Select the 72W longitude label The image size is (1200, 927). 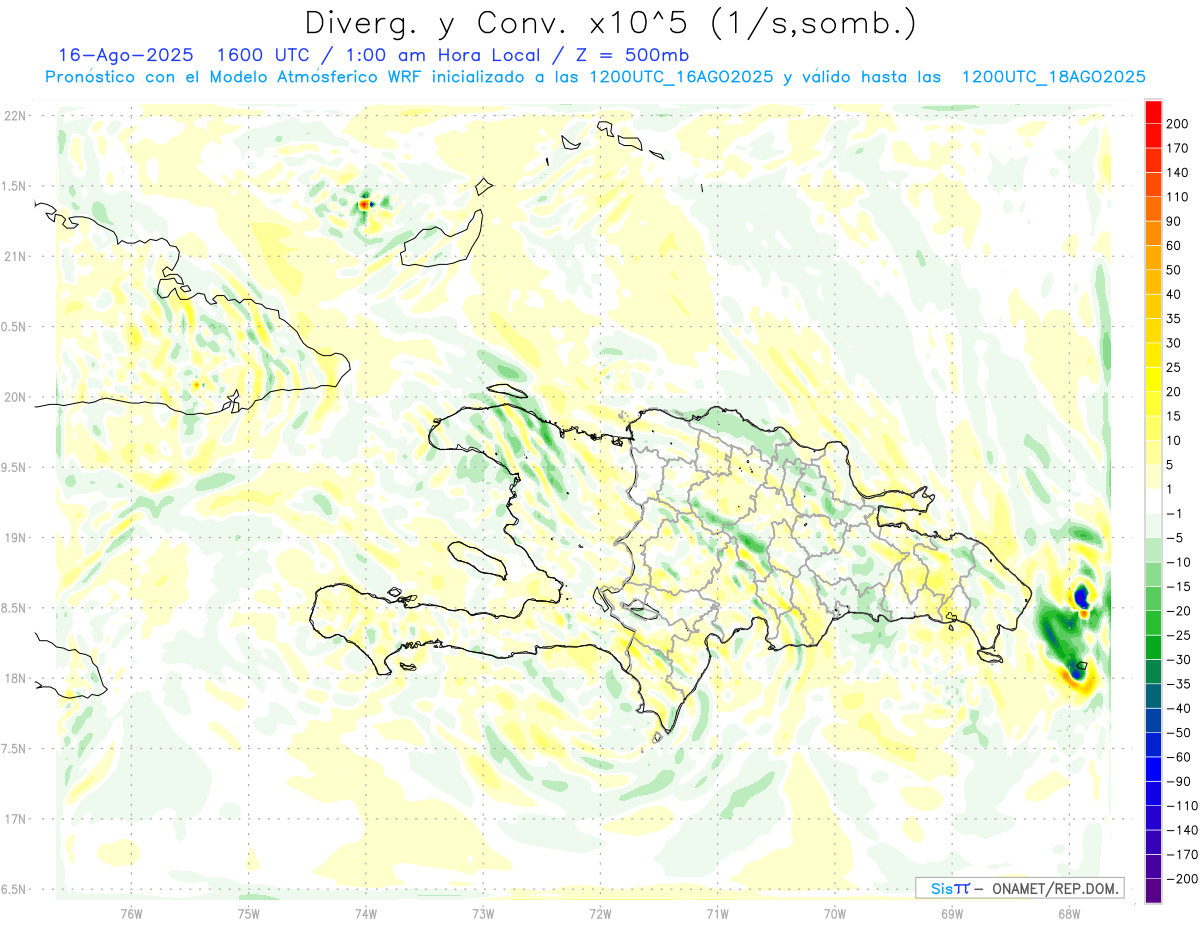click(x=600, y=913)
